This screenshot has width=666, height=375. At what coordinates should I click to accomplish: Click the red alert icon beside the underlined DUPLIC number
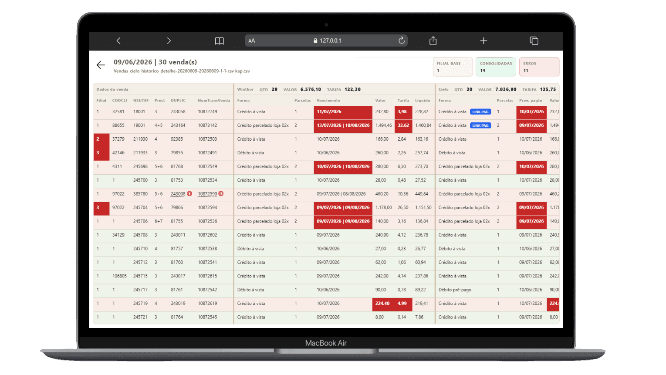[x=189, y=194]
